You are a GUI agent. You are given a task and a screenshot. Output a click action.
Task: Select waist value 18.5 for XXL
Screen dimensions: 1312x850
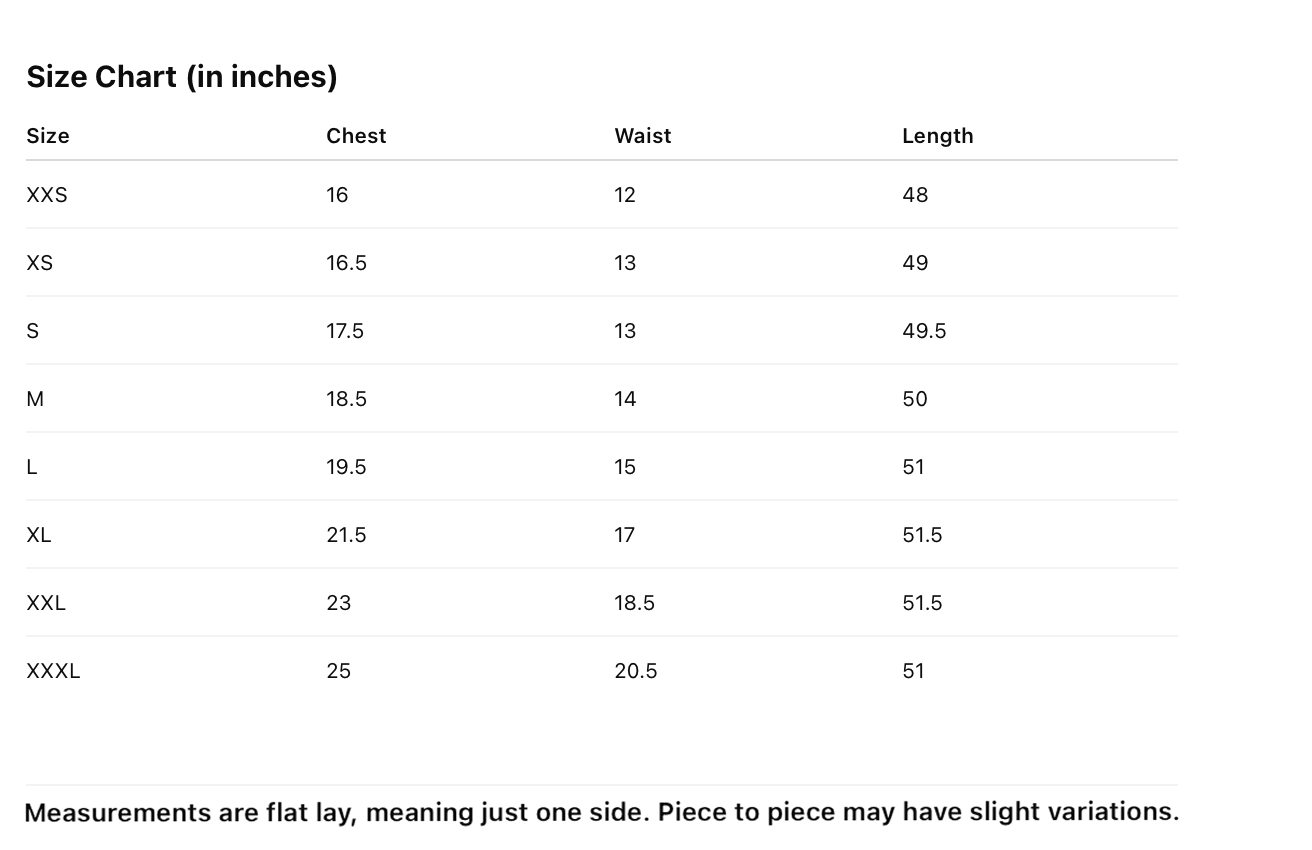pos(634,603)
